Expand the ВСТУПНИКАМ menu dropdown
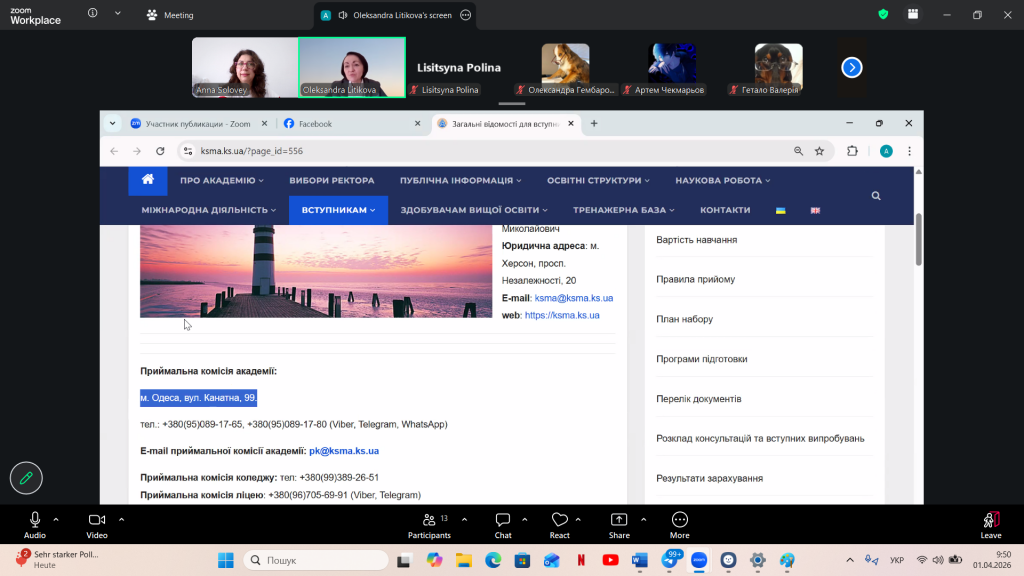Screen dimensions: 1024x576 pyautogui.click(x=338, y=210)
